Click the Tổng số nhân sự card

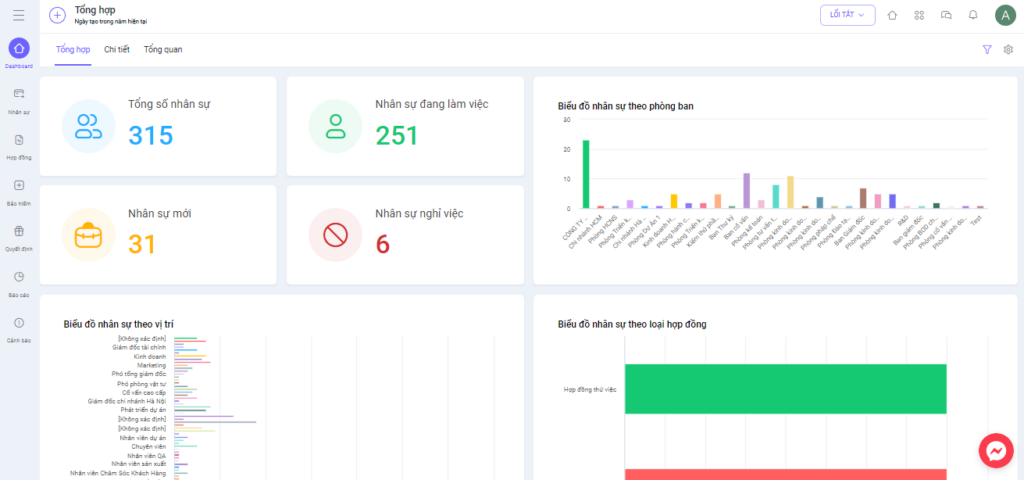158,126
